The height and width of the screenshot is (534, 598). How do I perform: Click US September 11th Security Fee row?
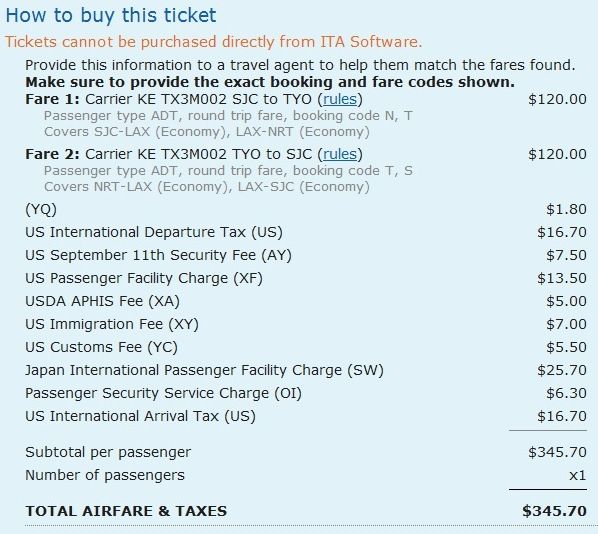[x=306, y=255]
